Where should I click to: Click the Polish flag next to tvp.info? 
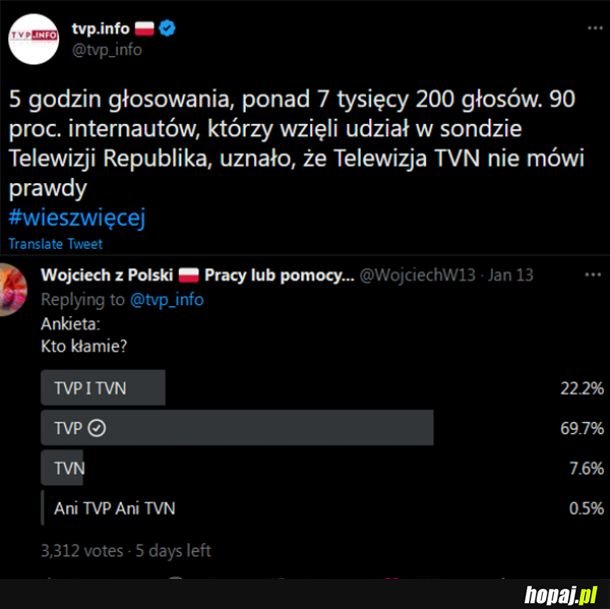(x=145, y=29)
